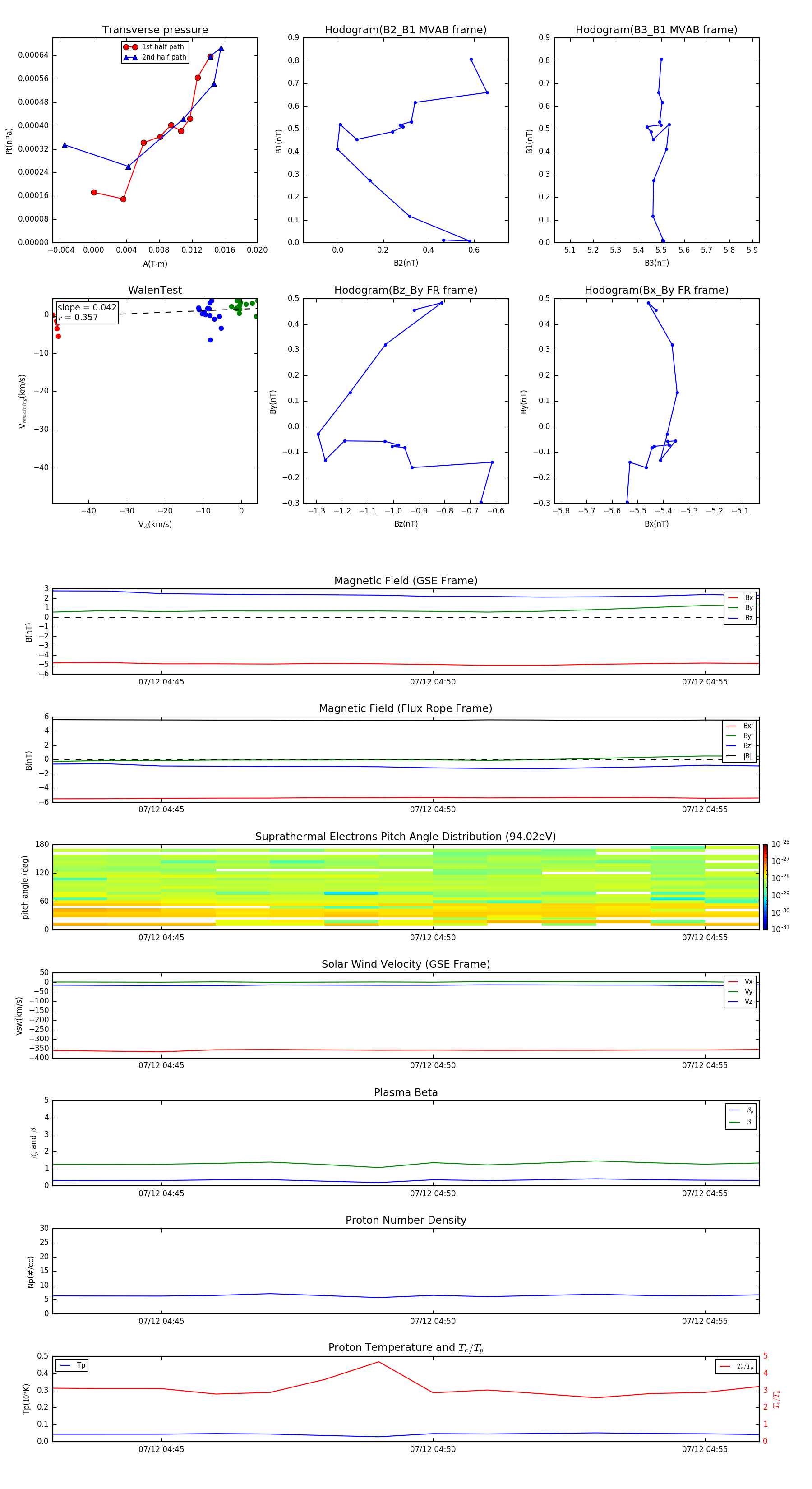Click 'Magnetic Field (Flux Rope Frame)' title

click(406, 709)
